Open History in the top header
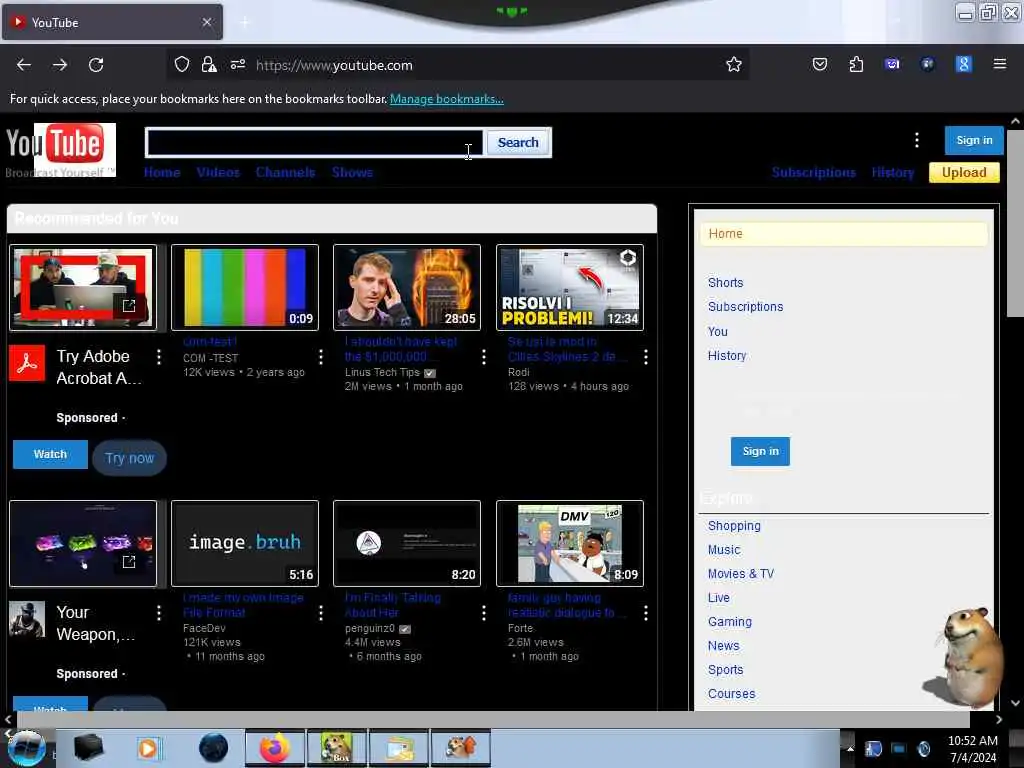The height and width of the screenshot is (768, 1024). [893, 172]
